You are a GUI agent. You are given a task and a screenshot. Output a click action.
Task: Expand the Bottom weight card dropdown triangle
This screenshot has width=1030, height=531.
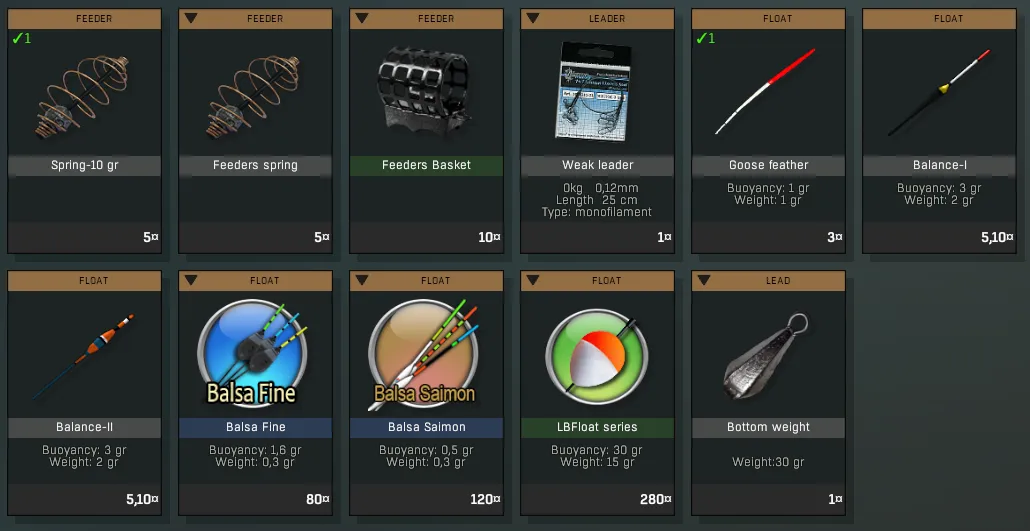tap(704, 280)
